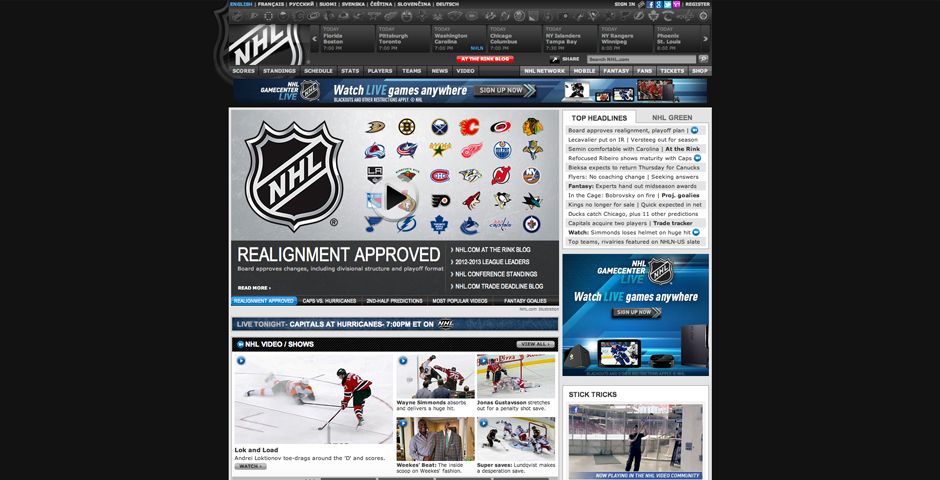
Task: Click the At The Rink Blog red button
Action: pyautogui.click(x=485, y=59)
